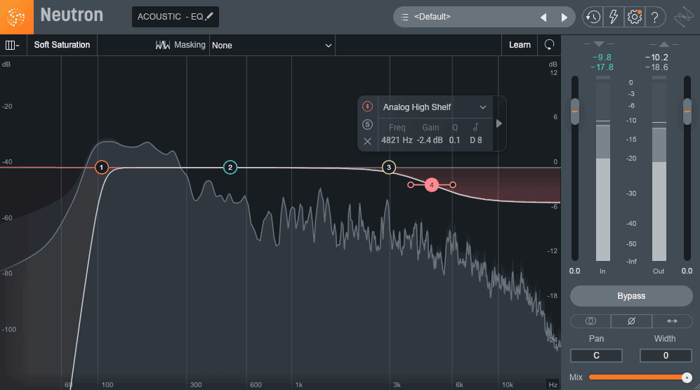
Task: Adjust the input gain slider handle
Action: point(575,112)
